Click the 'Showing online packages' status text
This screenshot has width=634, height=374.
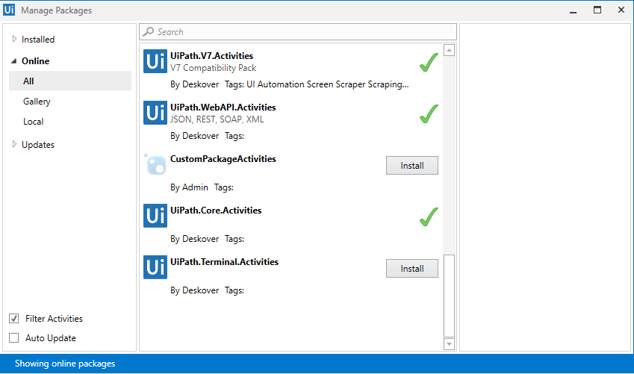pos(65,363)
